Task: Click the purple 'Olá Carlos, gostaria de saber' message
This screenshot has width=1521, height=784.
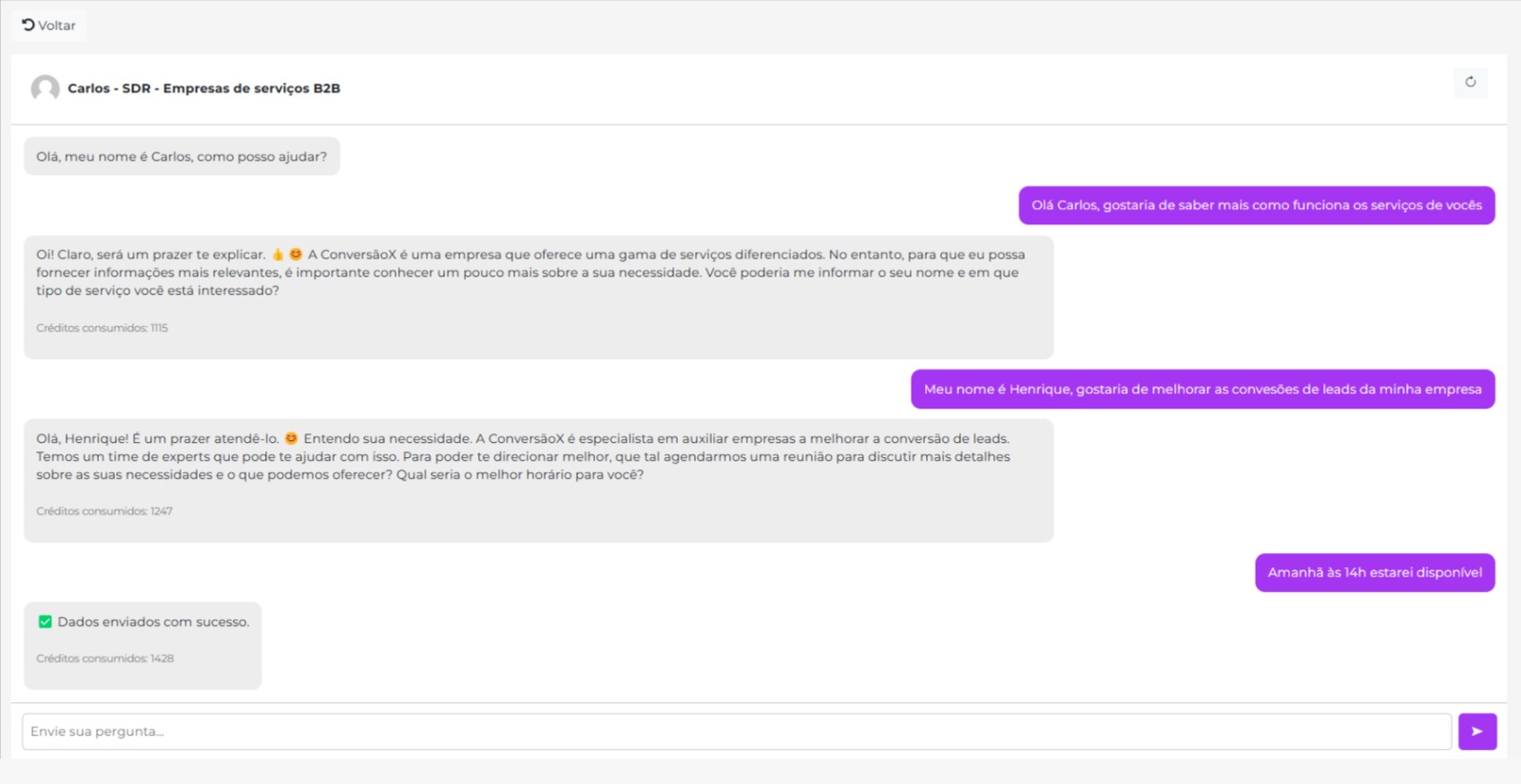Action: click(x=1256, y=205)
